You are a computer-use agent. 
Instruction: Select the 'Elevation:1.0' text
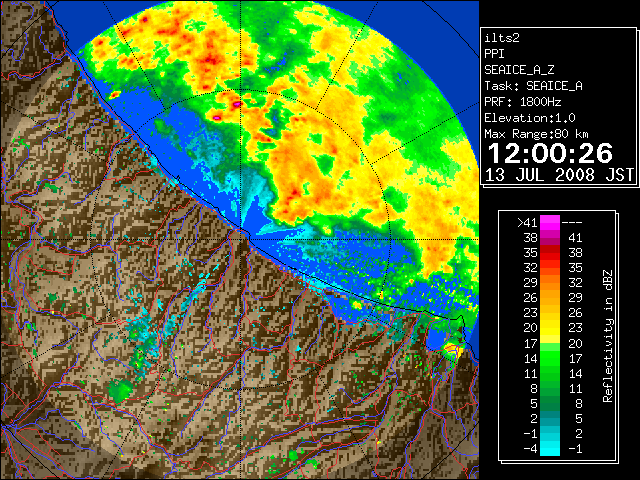(x=530, y=118)
